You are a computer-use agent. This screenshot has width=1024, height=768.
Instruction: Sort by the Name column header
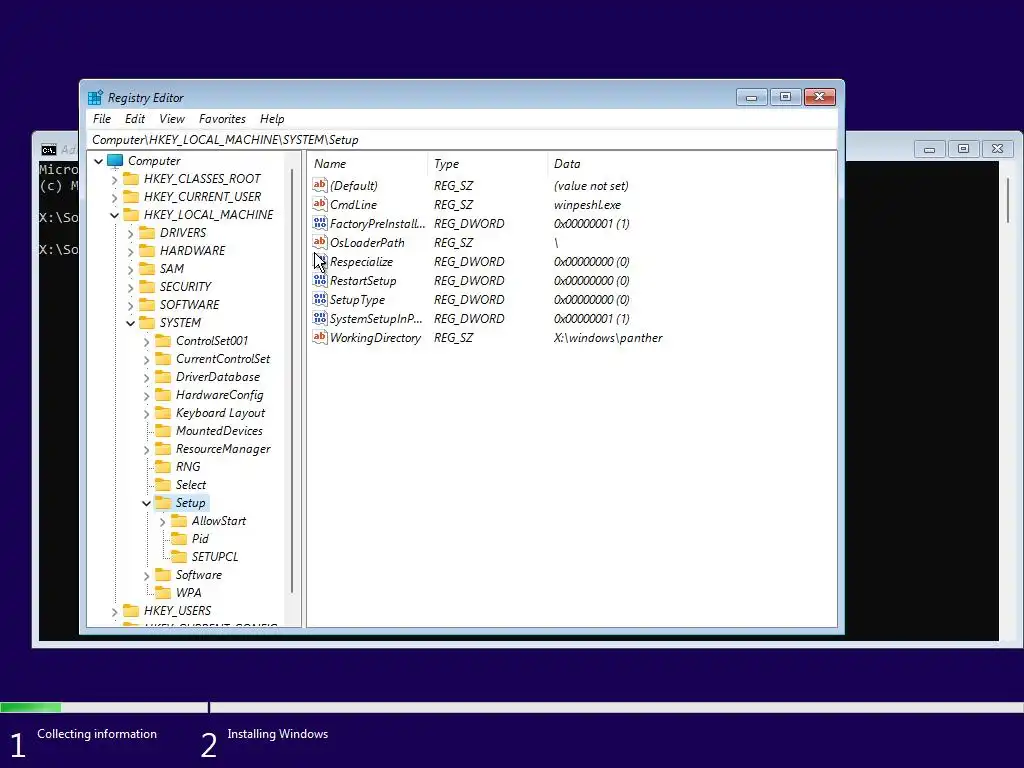(367, 164)
